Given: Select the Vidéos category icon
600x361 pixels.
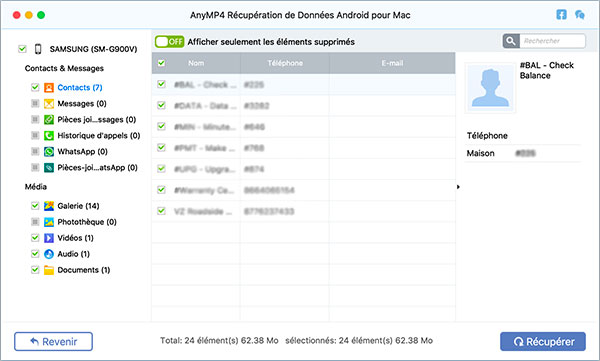Looking at the screenshot, I should coord(49,238).
